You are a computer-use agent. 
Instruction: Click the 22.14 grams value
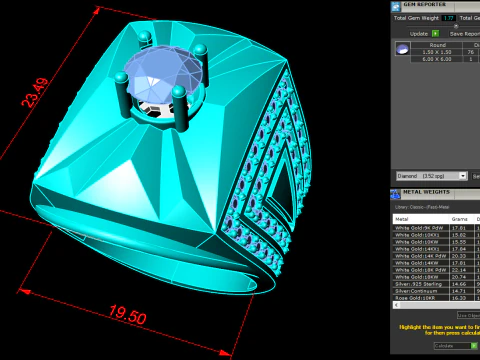pos(459,270)
